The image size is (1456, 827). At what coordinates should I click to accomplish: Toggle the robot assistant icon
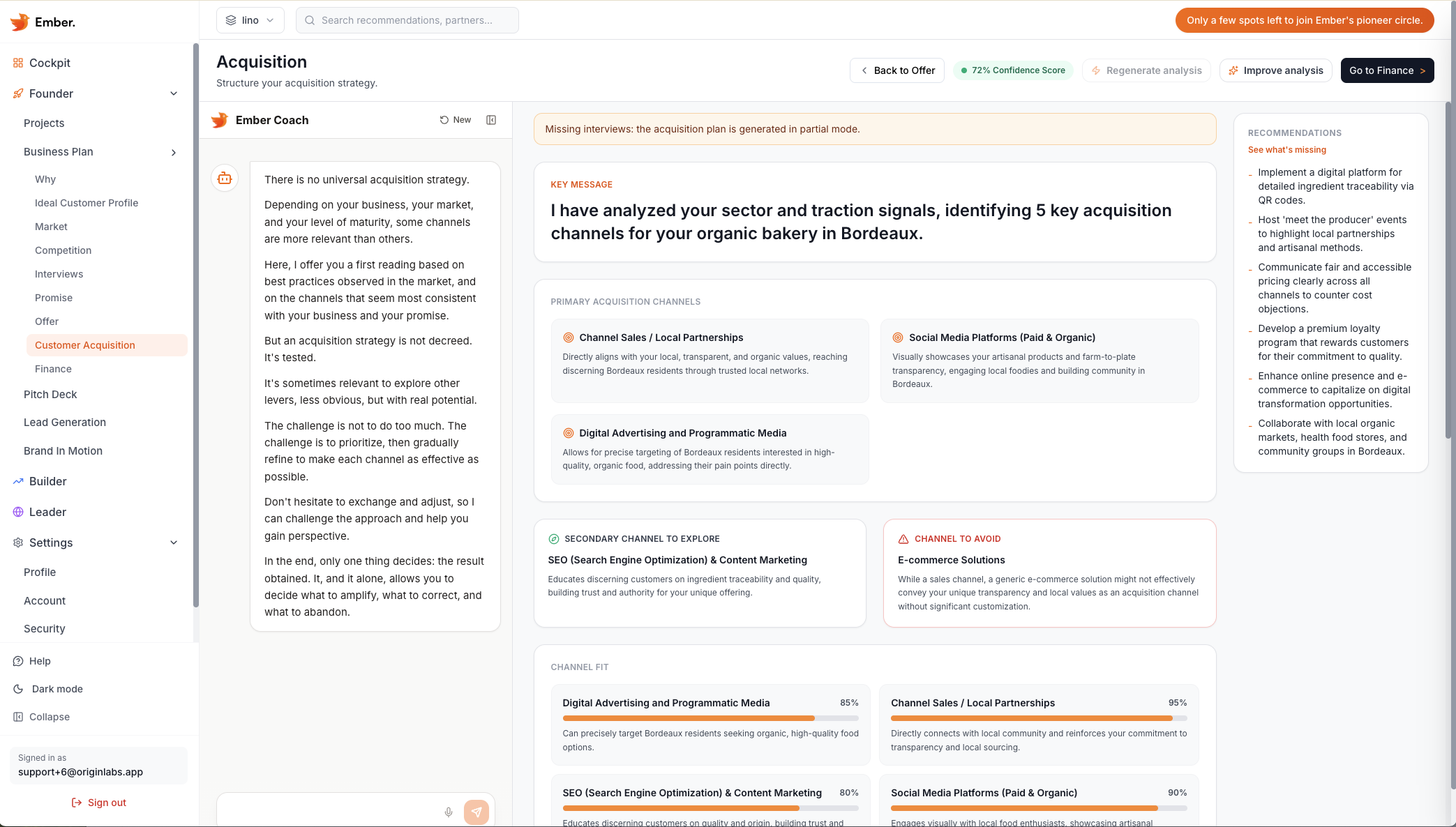point(224,178)
